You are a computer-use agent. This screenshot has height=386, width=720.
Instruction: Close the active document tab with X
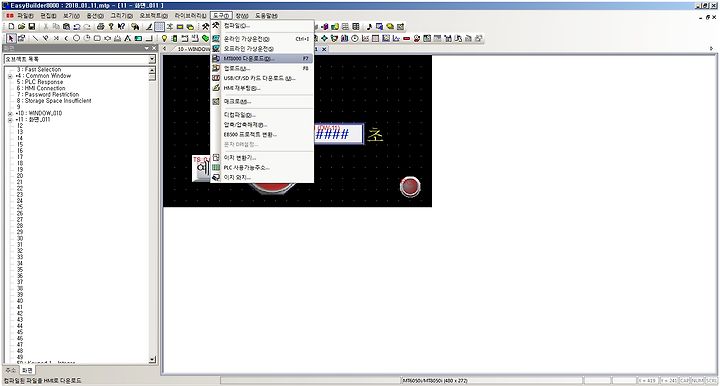click(x=324, y=49)
